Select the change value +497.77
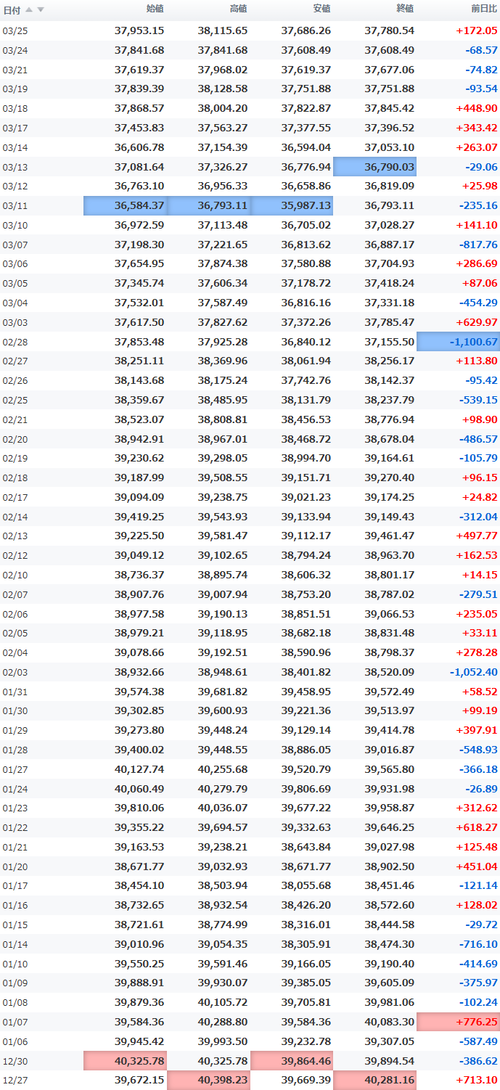The height and width of the screenshot is (1090, 500). 476,535
